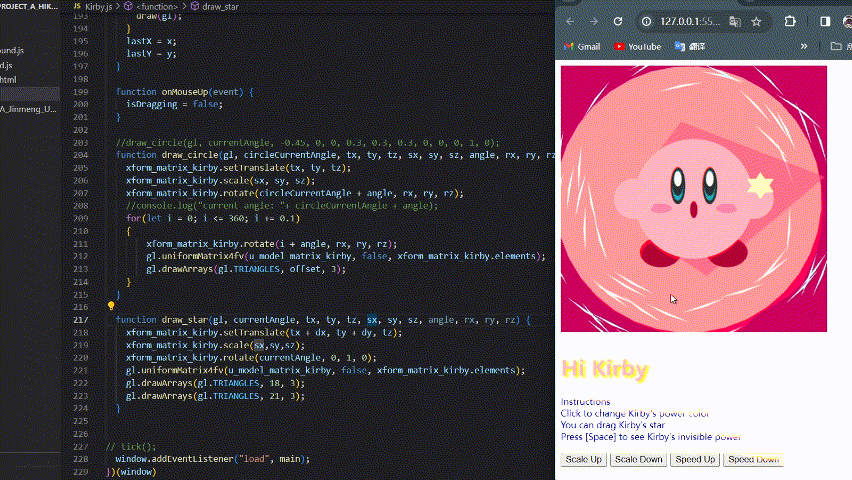Go back in the browser
The width and height of the screenshot is (852, 480).
[x=570, y=22]
